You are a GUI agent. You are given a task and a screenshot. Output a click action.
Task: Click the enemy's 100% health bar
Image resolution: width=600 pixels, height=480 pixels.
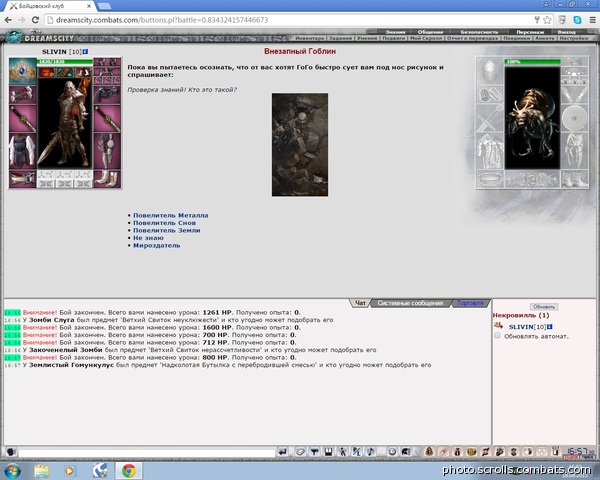point(532,62)
